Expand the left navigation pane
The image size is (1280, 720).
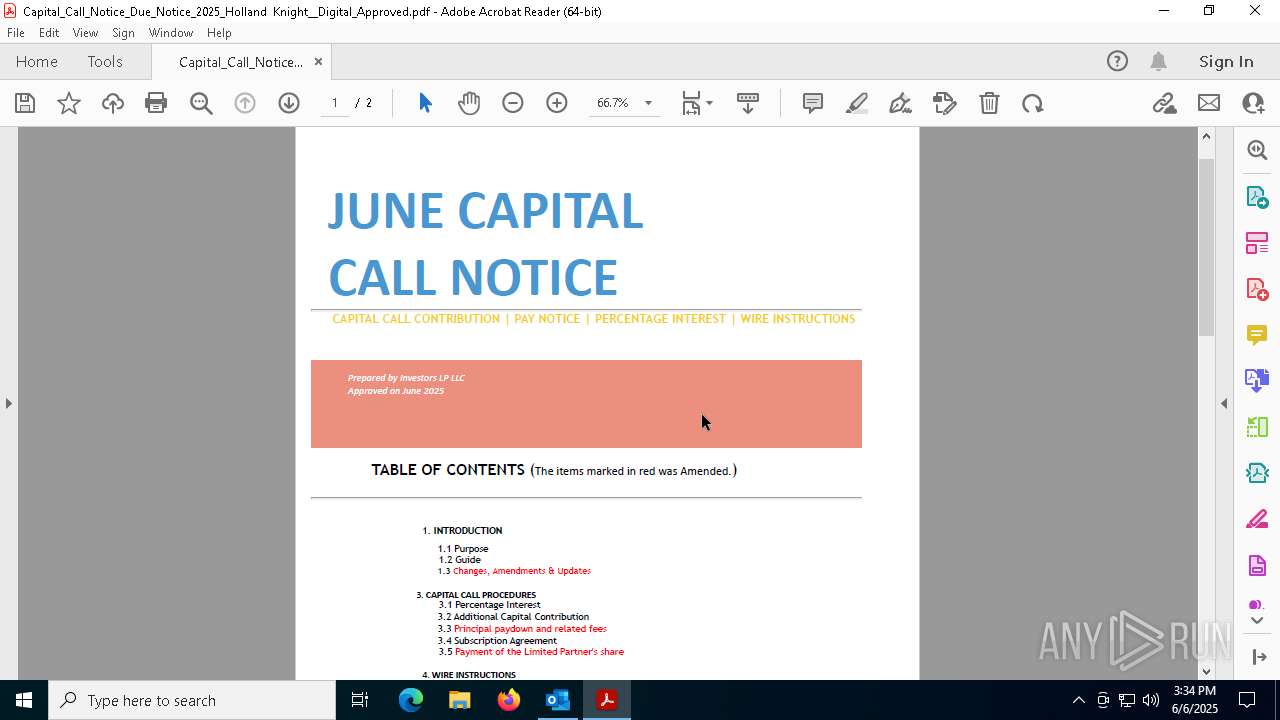tap(9, 403)
